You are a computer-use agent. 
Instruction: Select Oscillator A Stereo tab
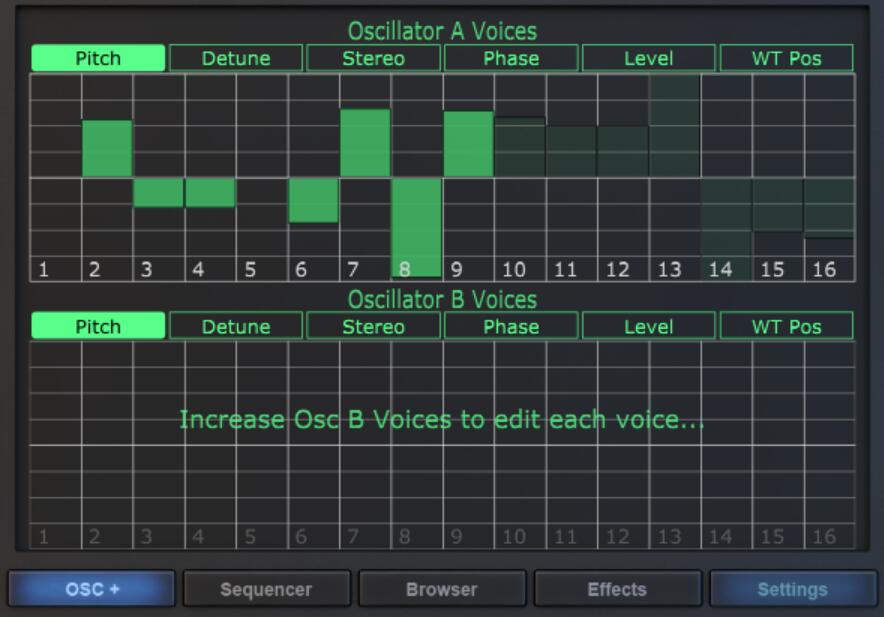pos(374,58)
